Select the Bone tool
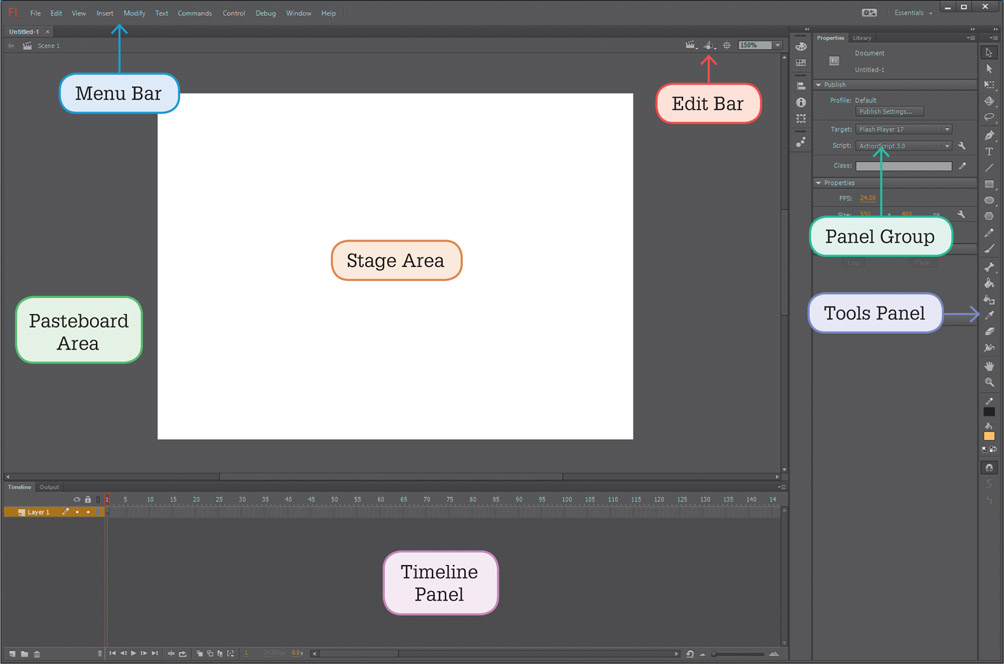The image size is (1004, 664). (x=989, y=266)
